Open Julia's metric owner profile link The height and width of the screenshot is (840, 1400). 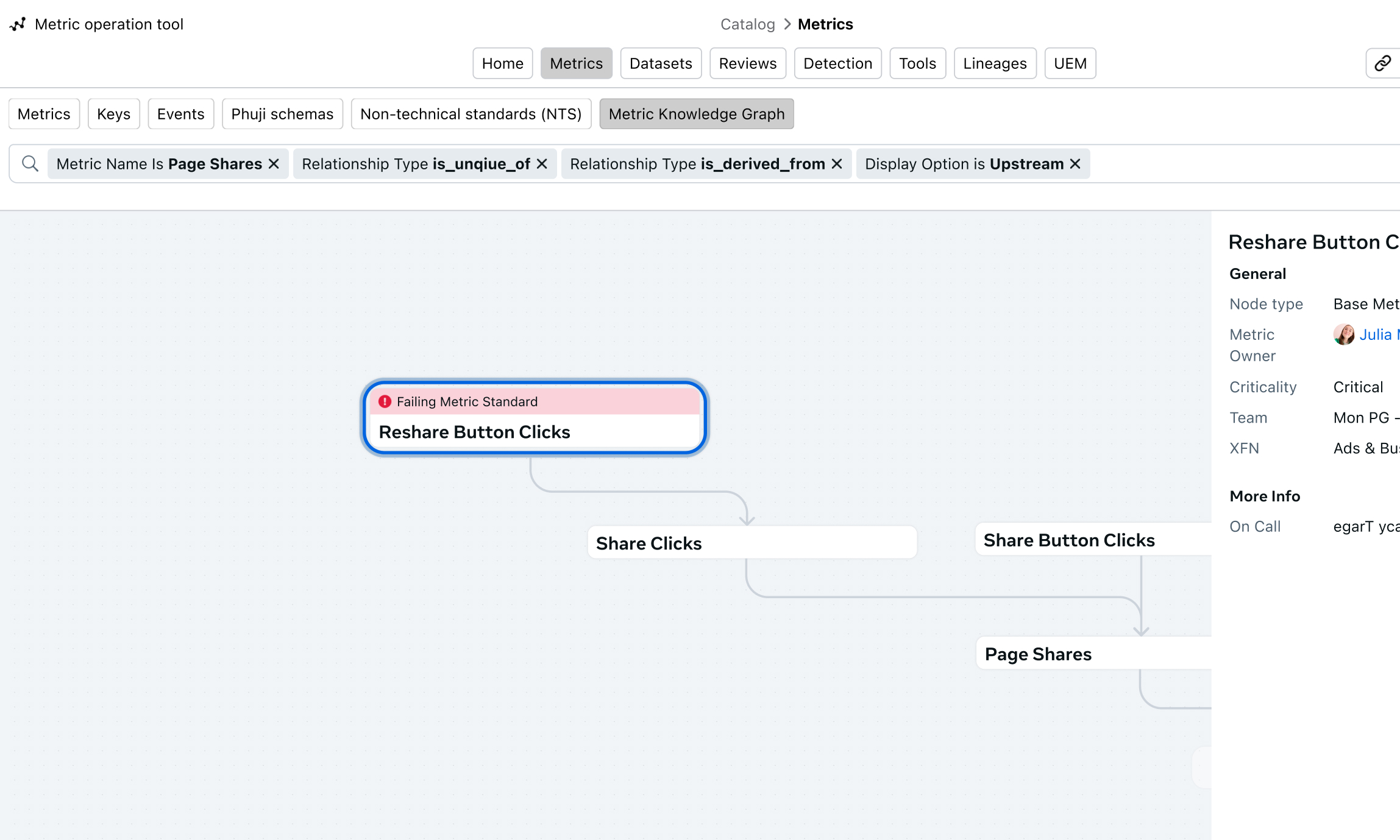click(1377, 334)
